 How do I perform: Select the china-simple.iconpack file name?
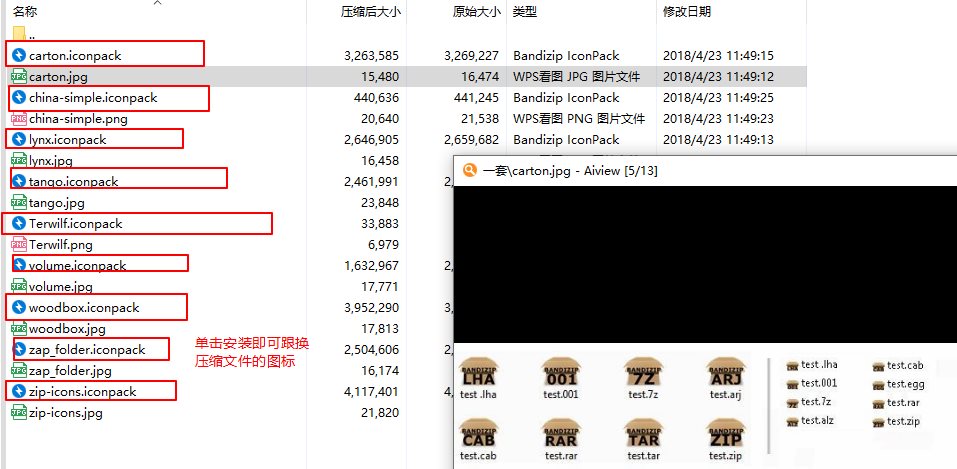(x=93, y=98)
